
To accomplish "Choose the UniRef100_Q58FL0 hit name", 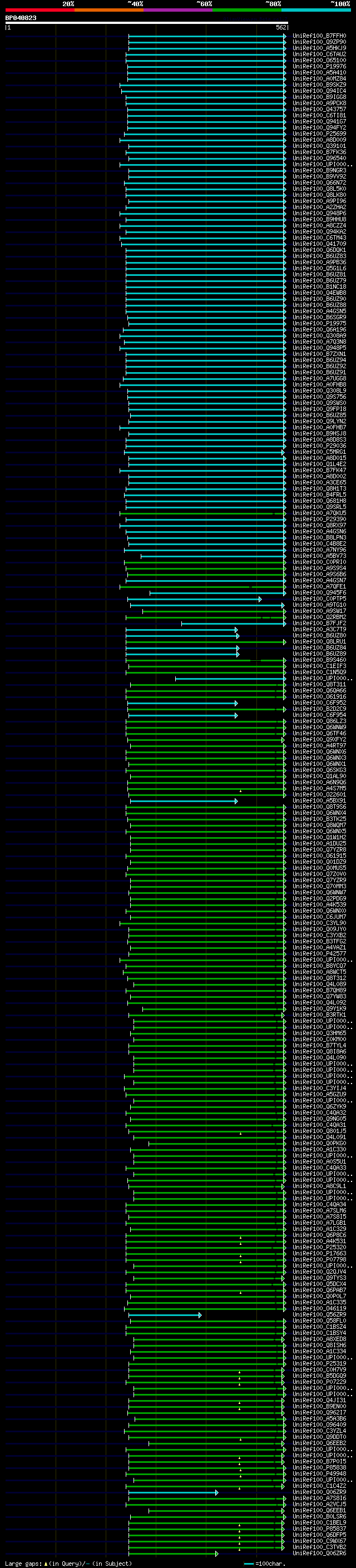I will pyautogui.click(x=319, y=1321).
